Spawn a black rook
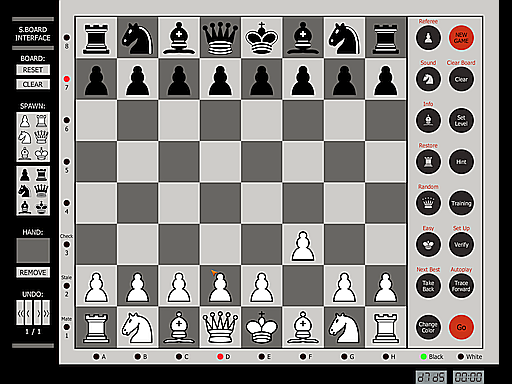512x384 pixels. click(x=41, y=174)
